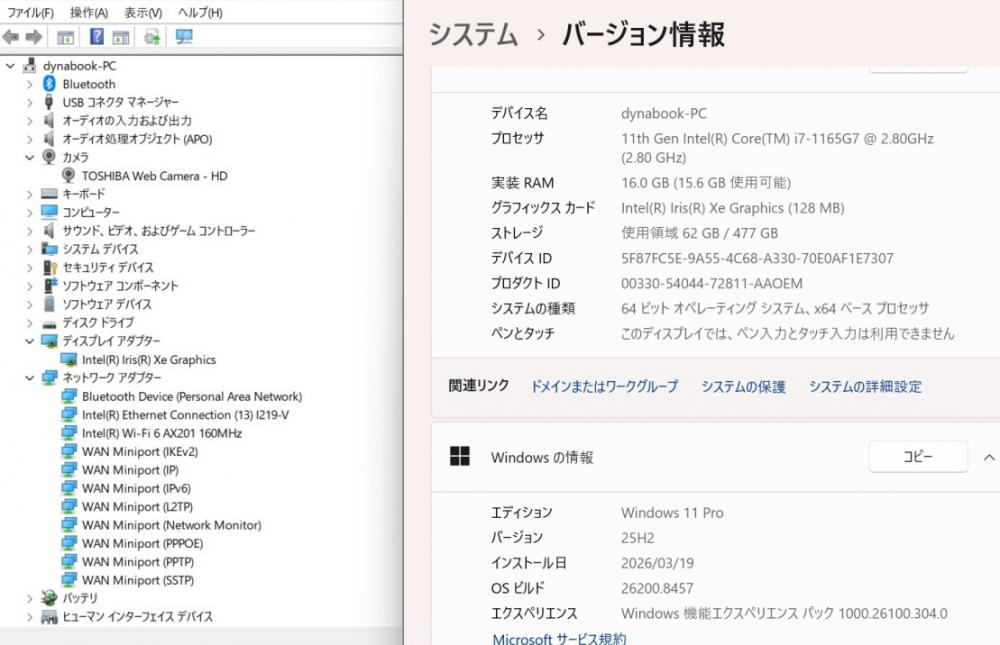Click the ディスク ドライブ icon
Image resolution: width=1000 pixels, height=645 pixels.
[x=49, y=323]
